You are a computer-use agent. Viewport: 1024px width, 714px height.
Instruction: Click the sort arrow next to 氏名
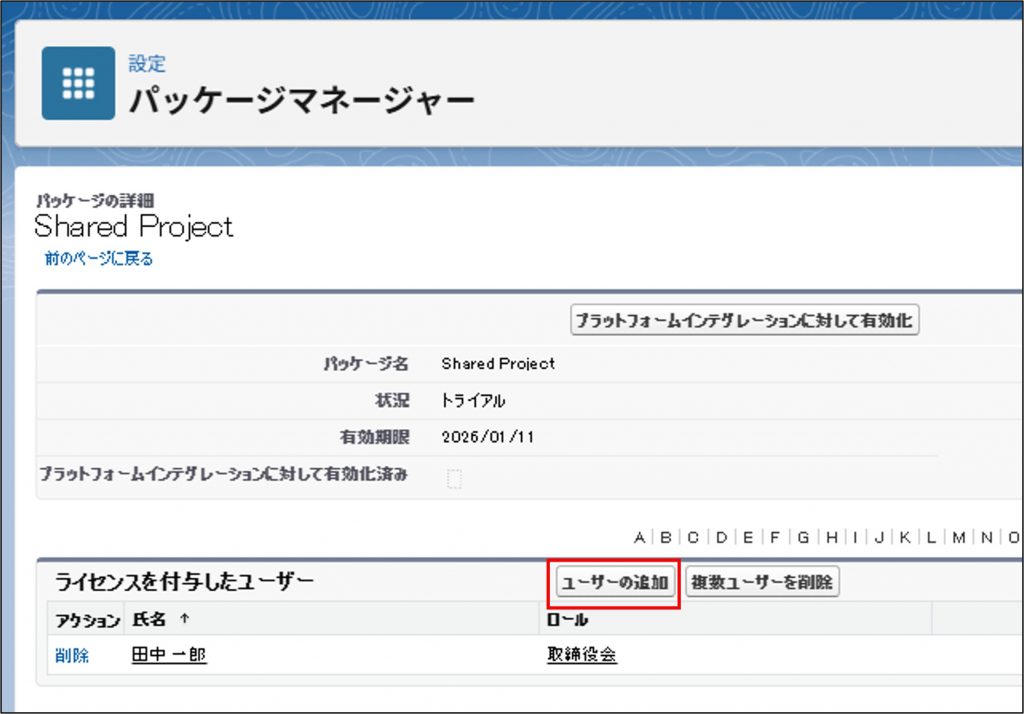[184, 620]
